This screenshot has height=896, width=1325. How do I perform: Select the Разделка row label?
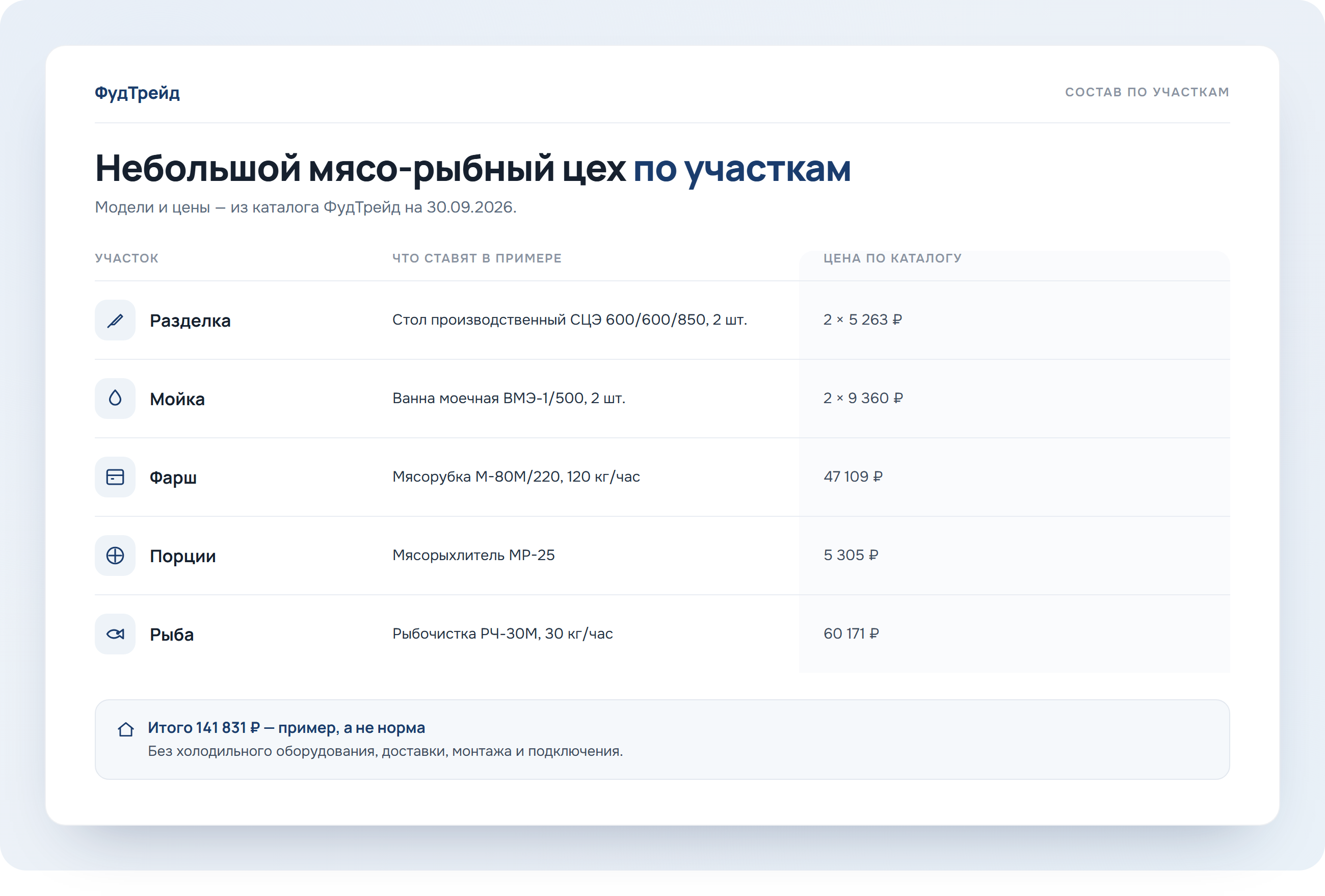pyautogui.click(x=191, y=321)
